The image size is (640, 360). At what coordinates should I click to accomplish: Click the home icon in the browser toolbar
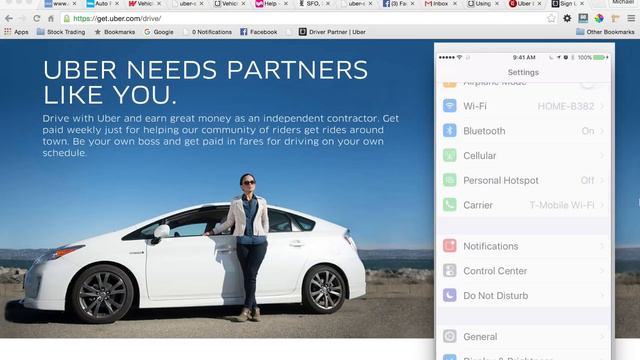[51, 18]
